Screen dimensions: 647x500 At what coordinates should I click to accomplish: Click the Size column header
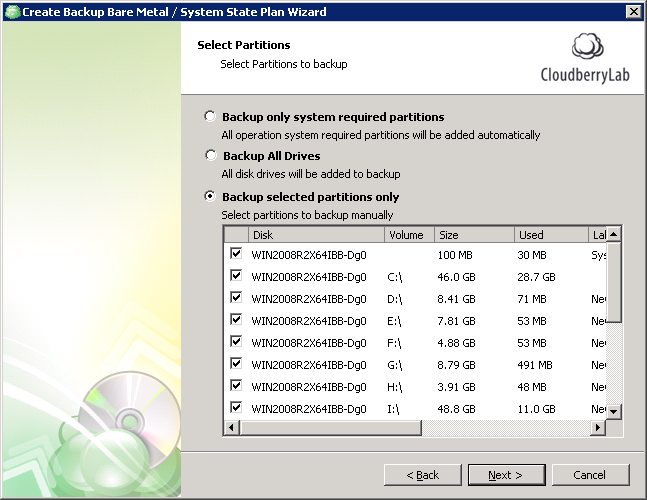(474, 235)
